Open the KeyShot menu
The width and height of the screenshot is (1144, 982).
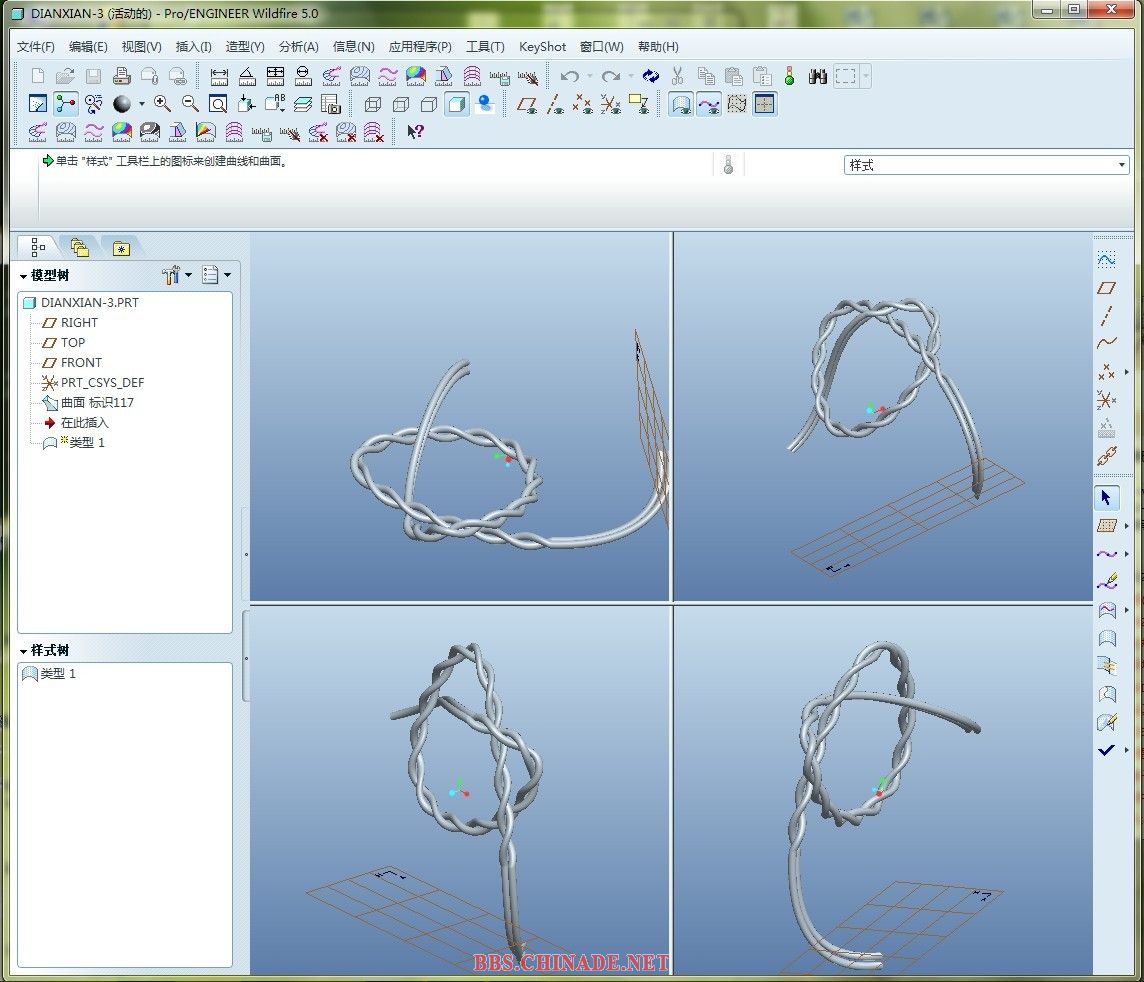[542, 47]
